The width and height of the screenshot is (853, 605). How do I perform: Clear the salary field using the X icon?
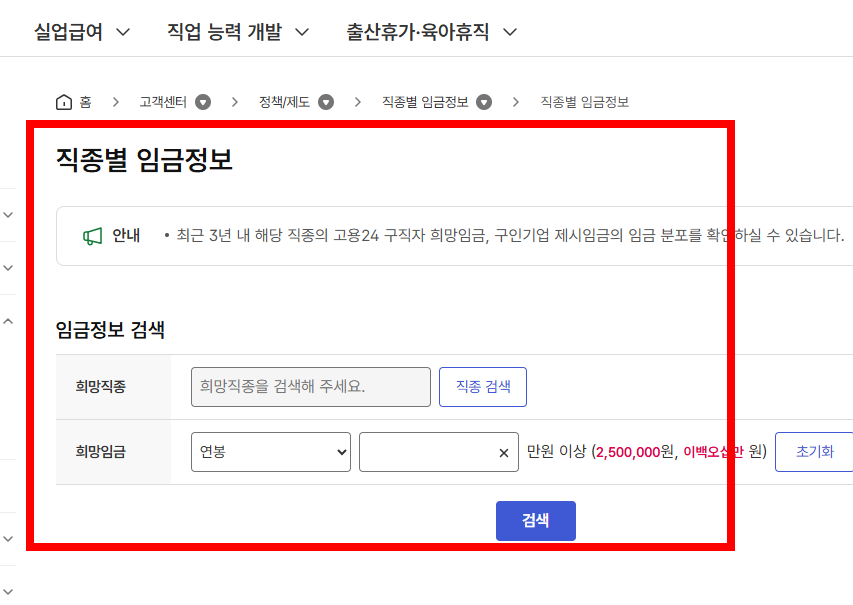pyautogui.click(x=504, y=452)
